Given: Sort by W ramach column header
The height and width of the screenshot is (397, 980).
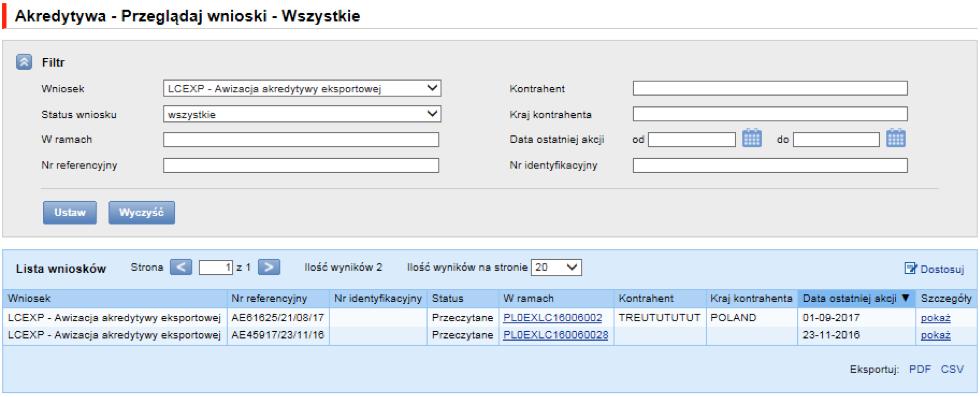Looking at the screenshot, I should click(x=556, y=298).
